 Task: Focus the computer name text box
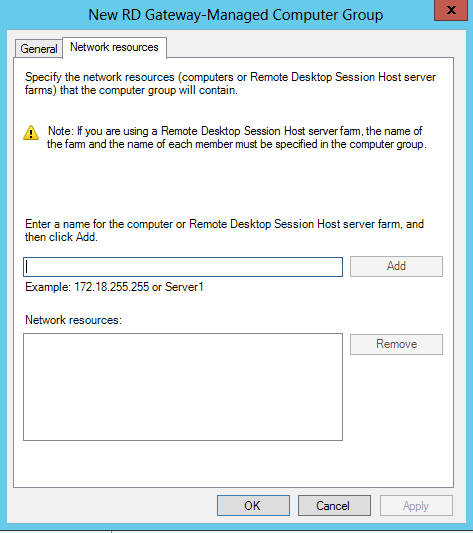click(183, 267)
